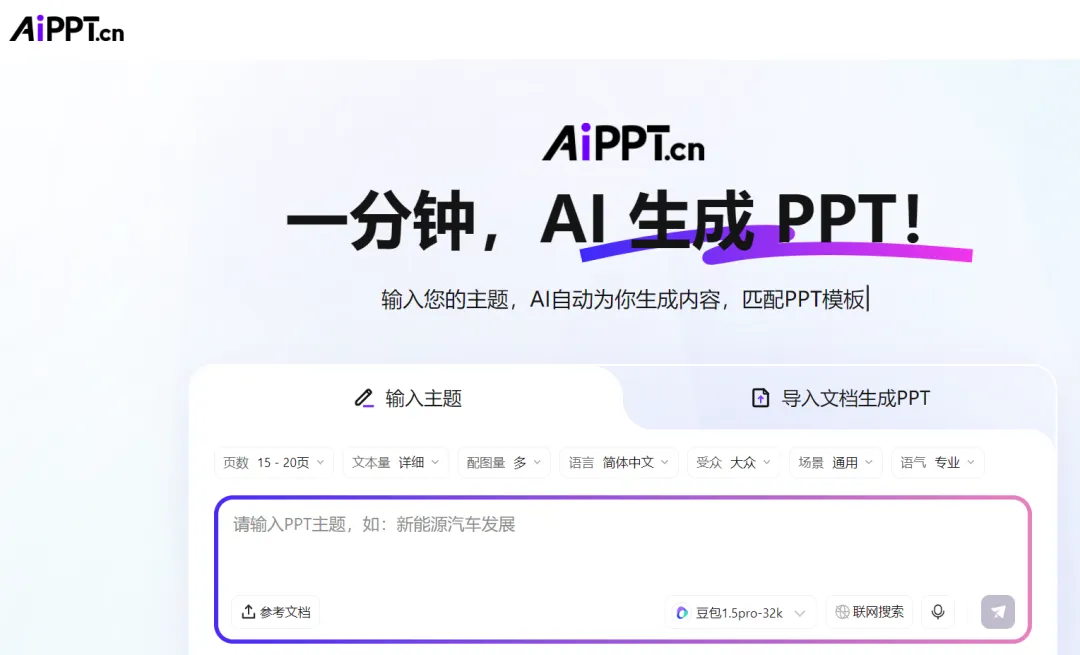Open the 页数 15 - 20页 dropdown
The image size is (1080, 655).
click(273, 462)
